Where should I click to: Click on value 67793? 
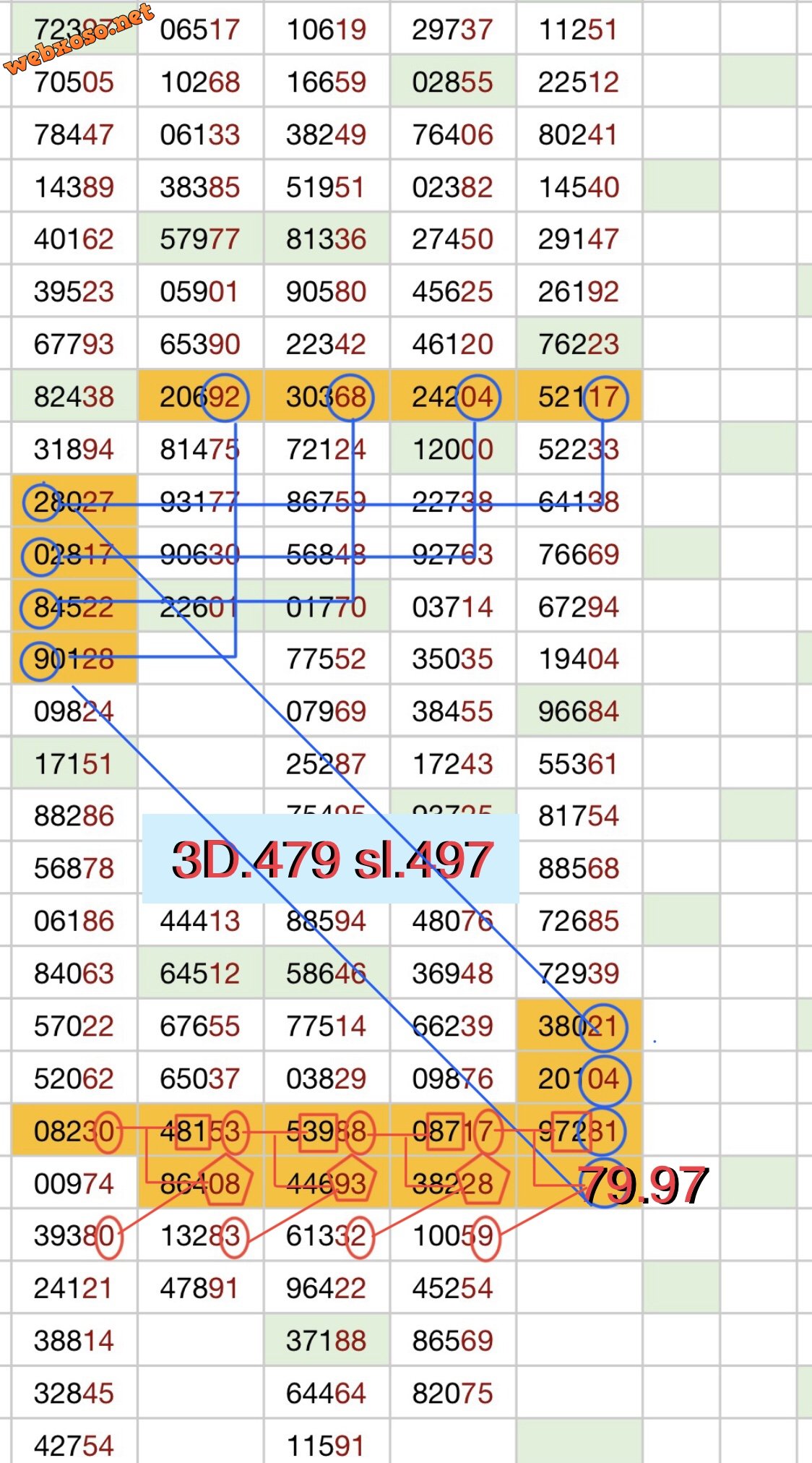[74, 344]
